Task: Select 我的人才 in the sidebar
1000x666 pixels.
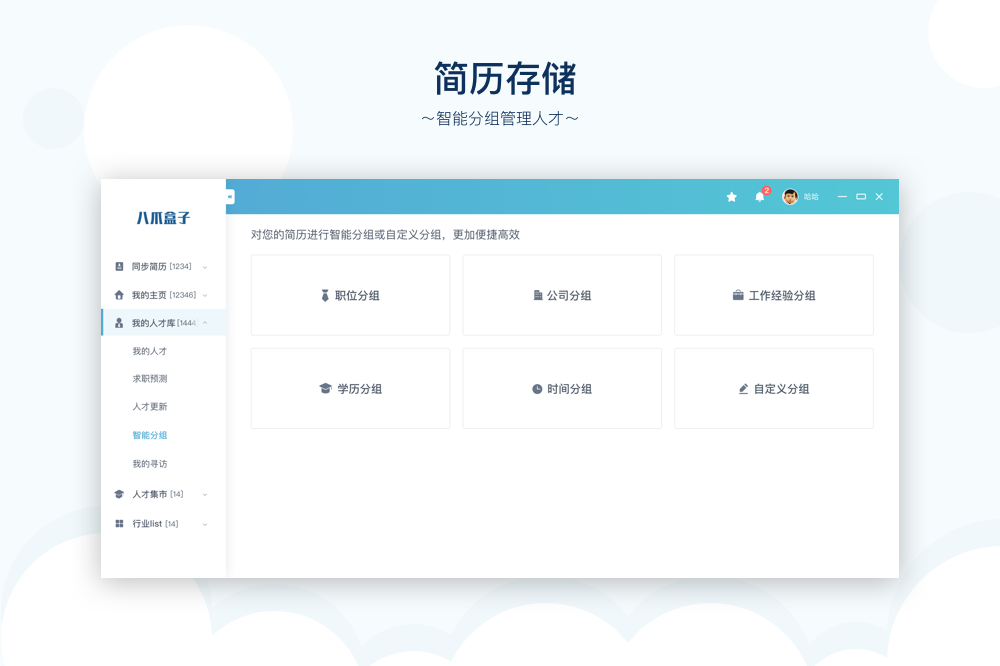Action: point(149,351)
